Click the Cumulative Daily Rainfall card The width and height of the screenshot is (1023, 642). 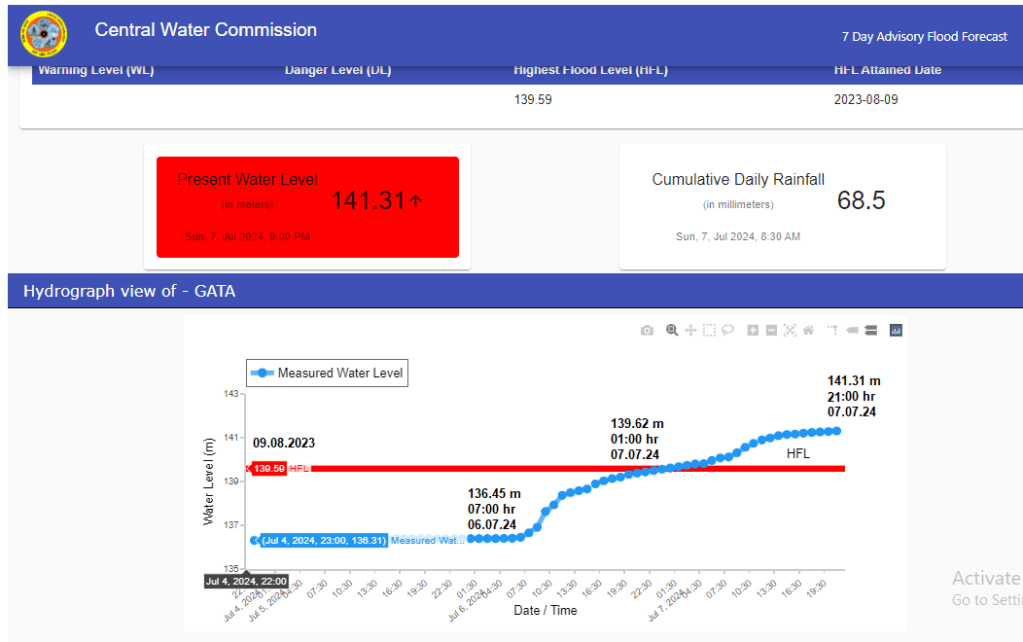[x=782, y=207]
